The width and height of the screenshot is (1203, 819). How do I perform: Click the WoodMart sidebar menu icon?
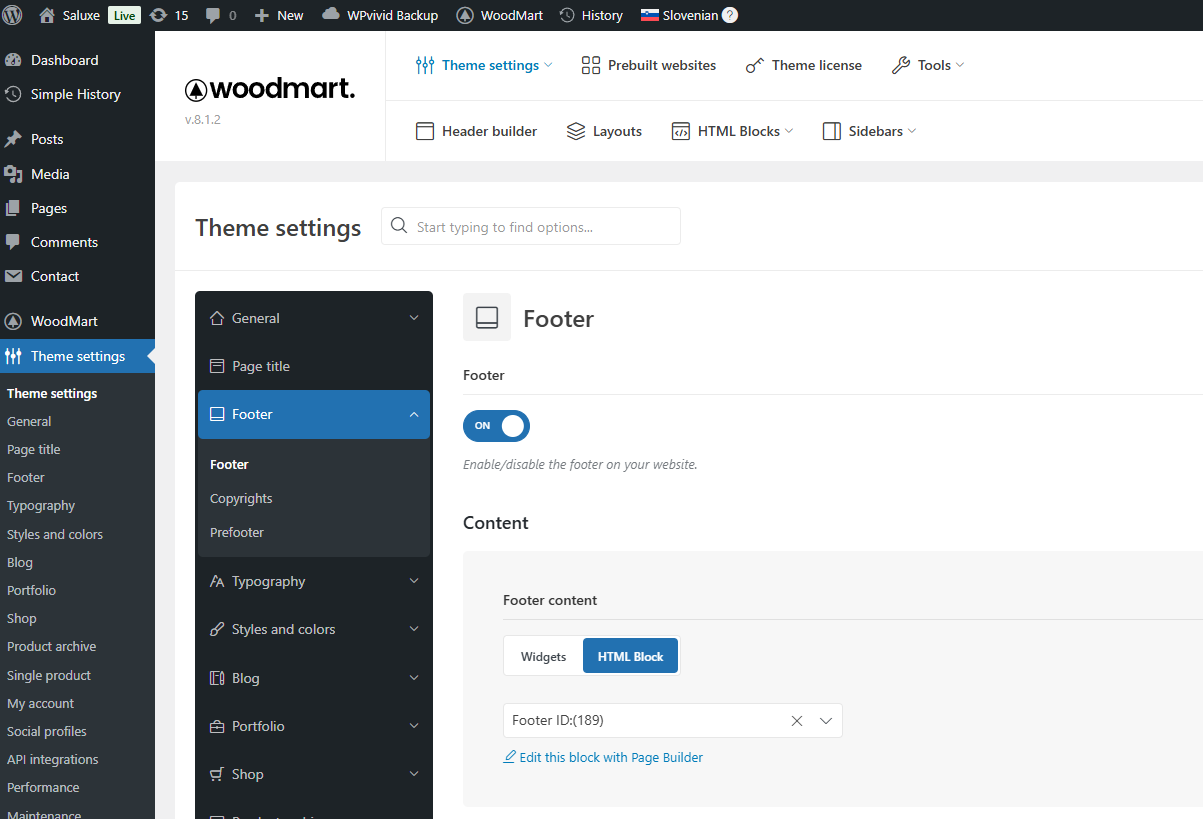13,321
